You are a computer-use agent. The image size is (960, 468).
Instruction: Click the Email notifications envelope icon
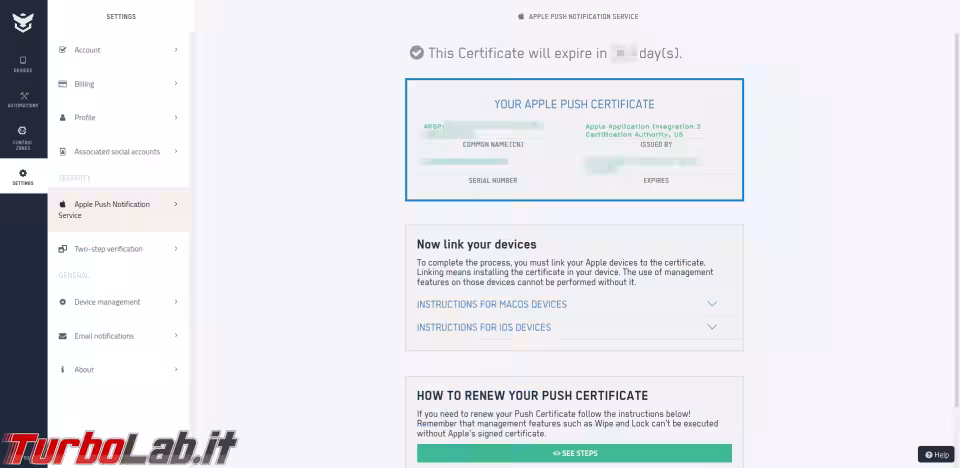click(x=62, y=336)
